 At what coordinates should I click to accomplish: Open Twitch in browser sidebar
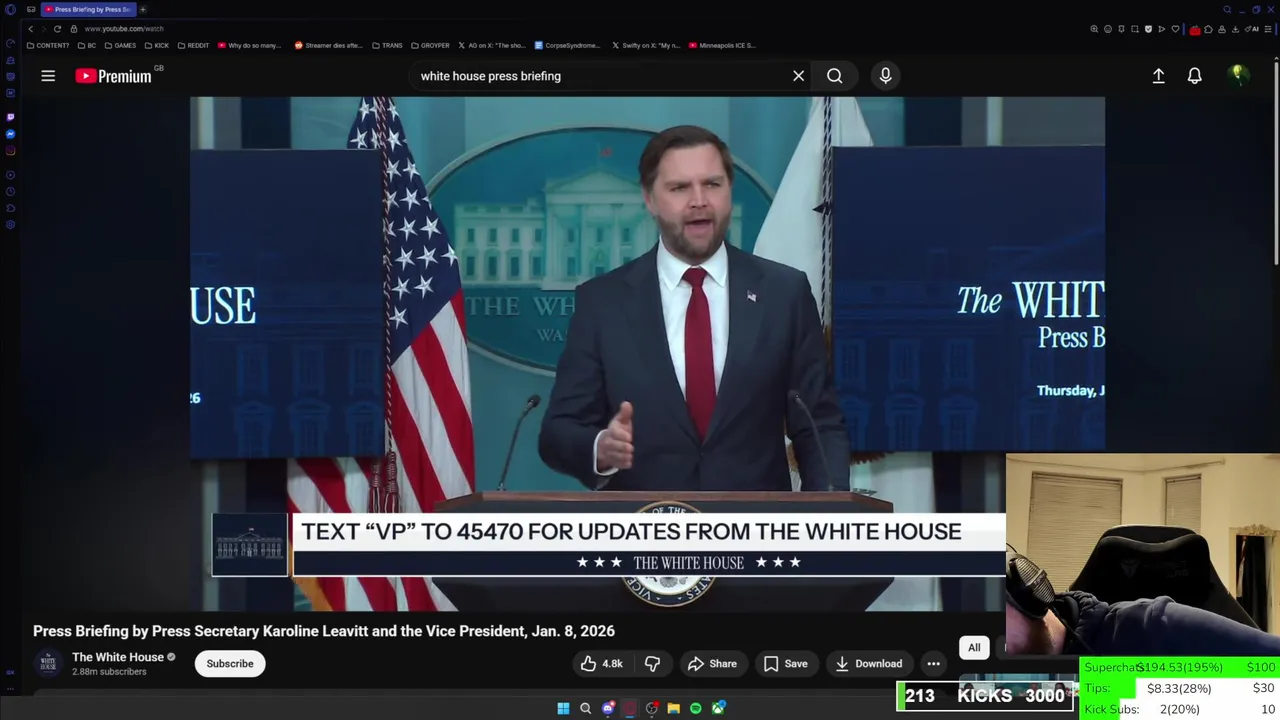10,117
